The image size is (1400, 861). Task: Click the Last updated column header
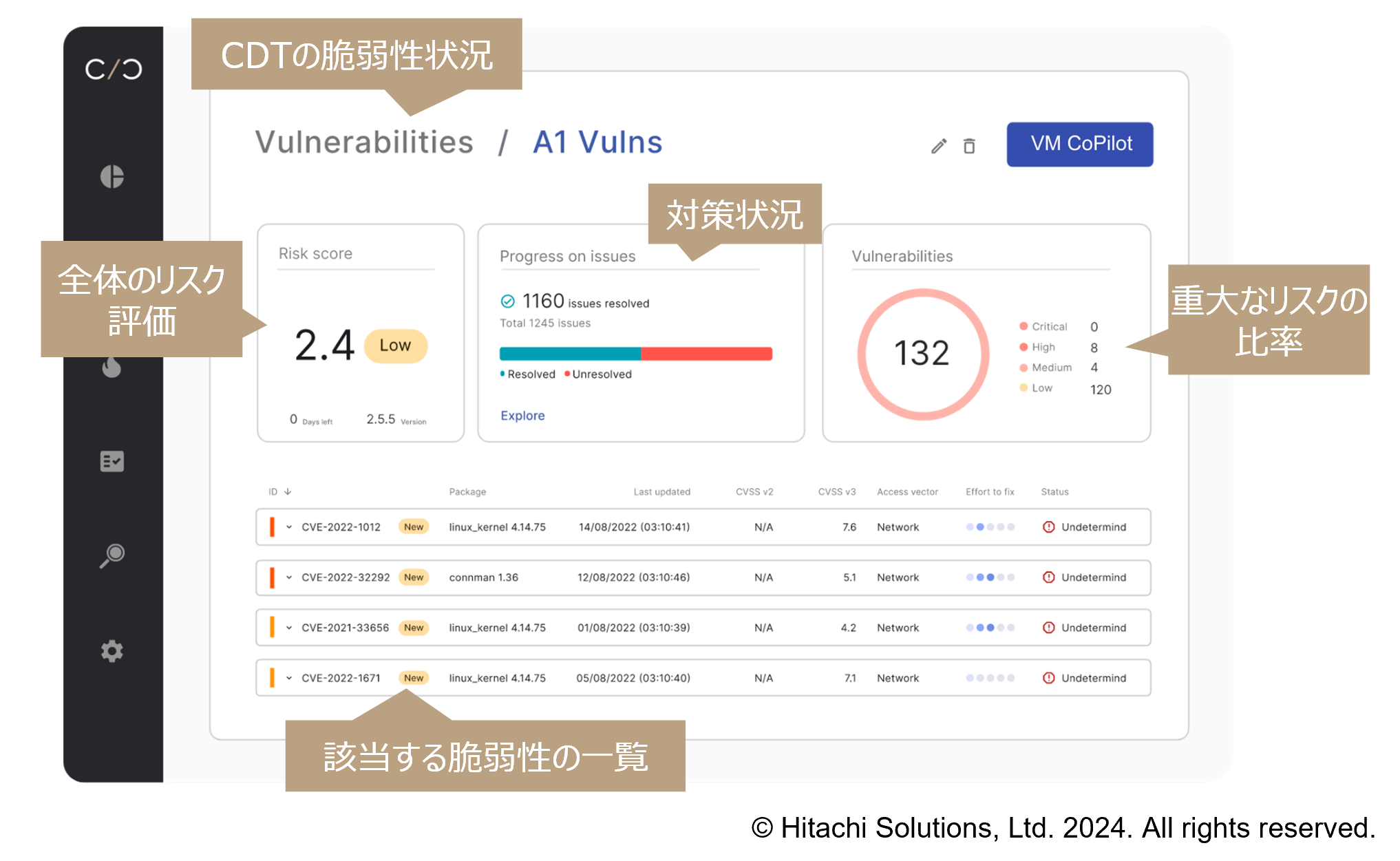pyautogui.click(x=661, y=491)
